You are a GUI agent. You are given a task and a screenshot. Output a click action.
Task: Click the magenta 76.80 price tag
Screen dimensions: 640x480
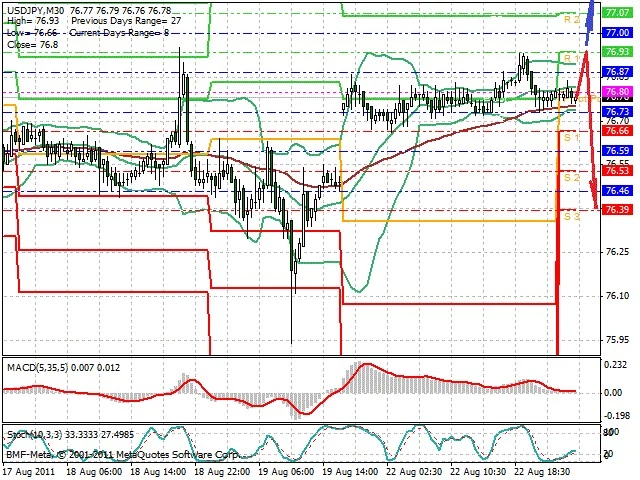pos(618,91)
